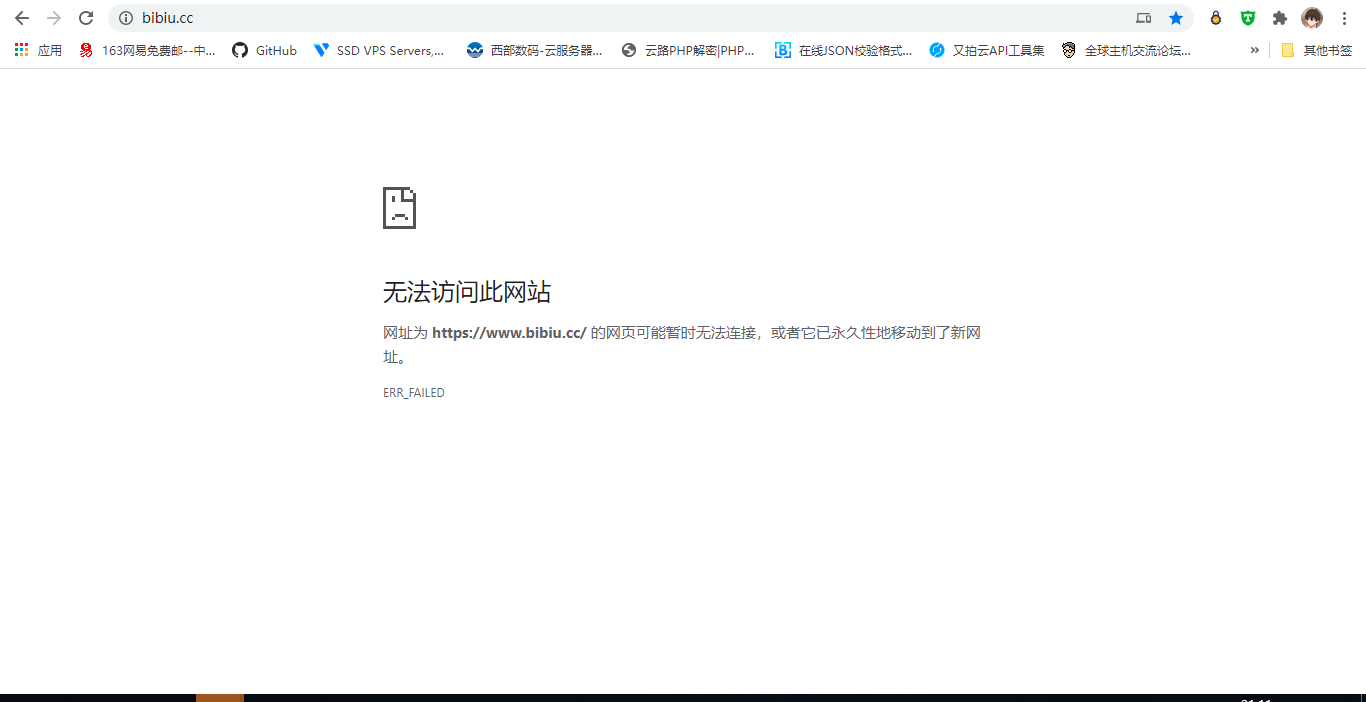
Task: Open the 应用 apps shortcut
Action: [38, 50]
